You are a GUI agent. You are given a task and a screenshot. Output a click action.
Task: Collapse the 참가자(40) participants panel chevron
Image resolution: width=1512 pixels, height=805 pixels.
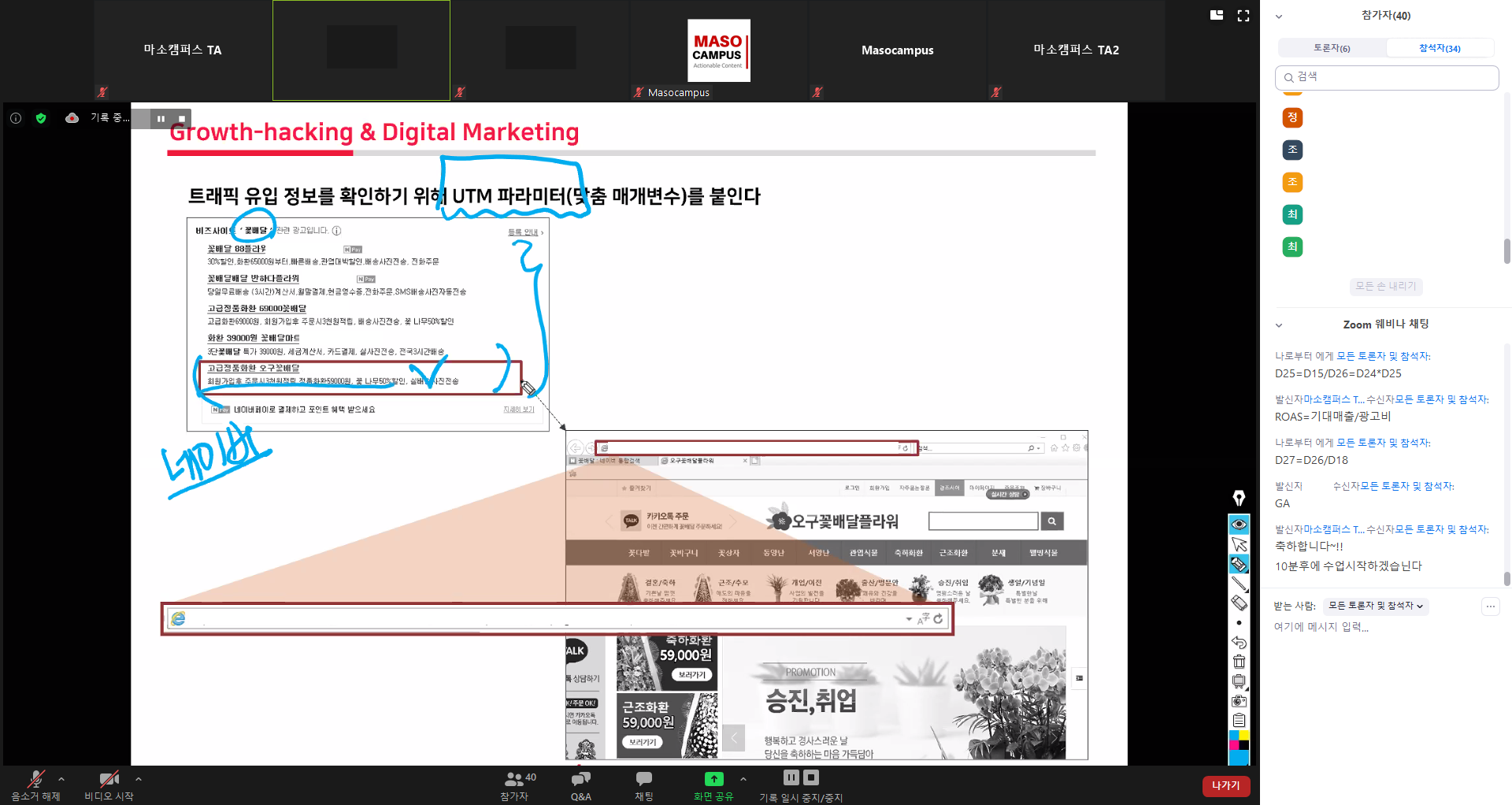coord(1279,16)
